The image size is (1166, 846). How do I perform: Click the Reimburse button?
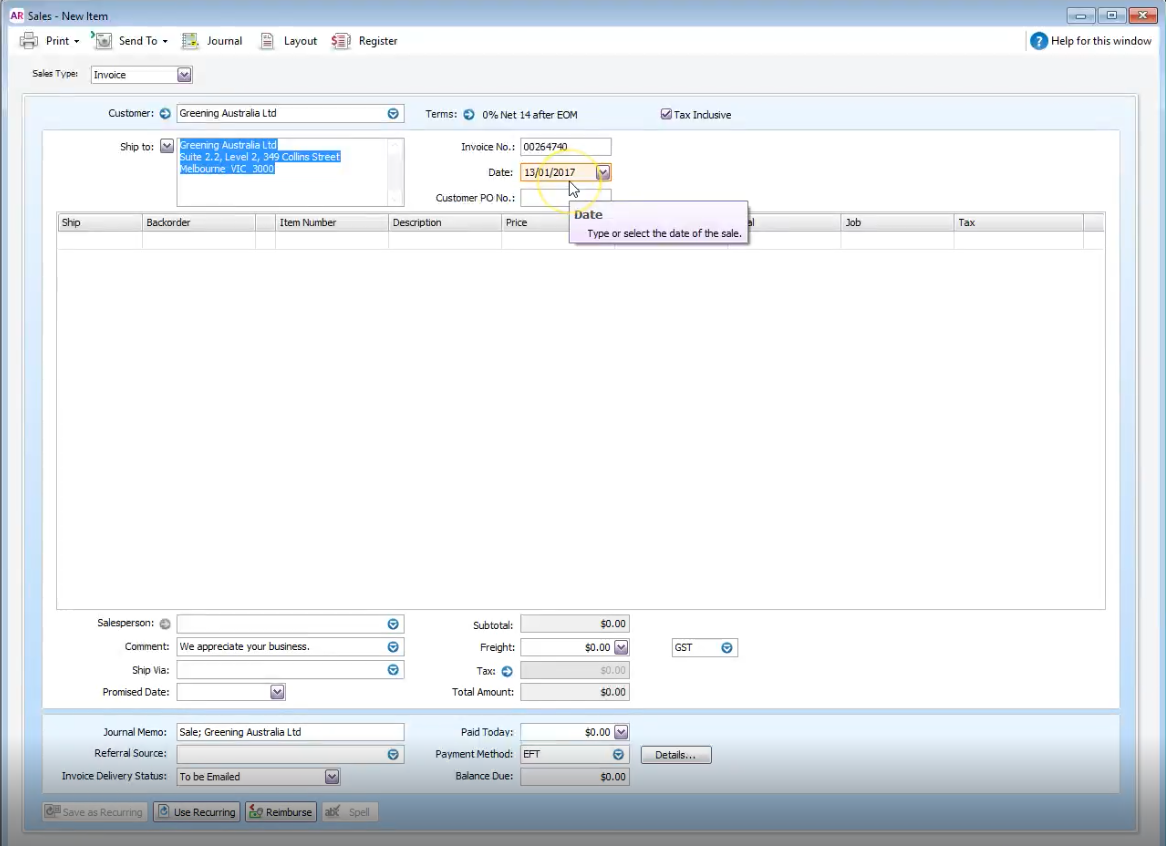coord(281,812)
